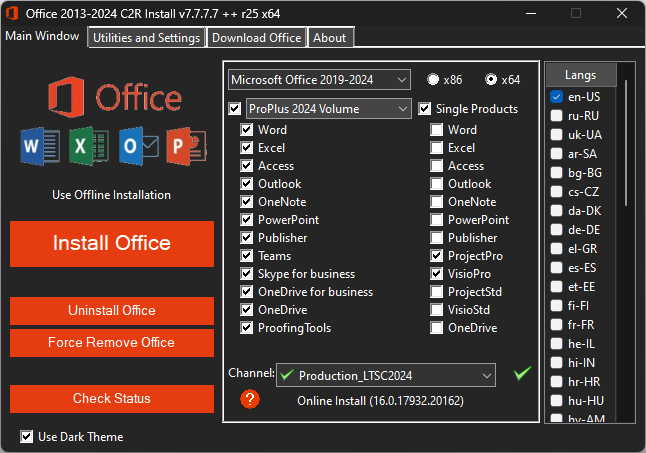This screenshot has height=453, width=646.
Task: Open the About tab
Action: click(x=330, y=38)
